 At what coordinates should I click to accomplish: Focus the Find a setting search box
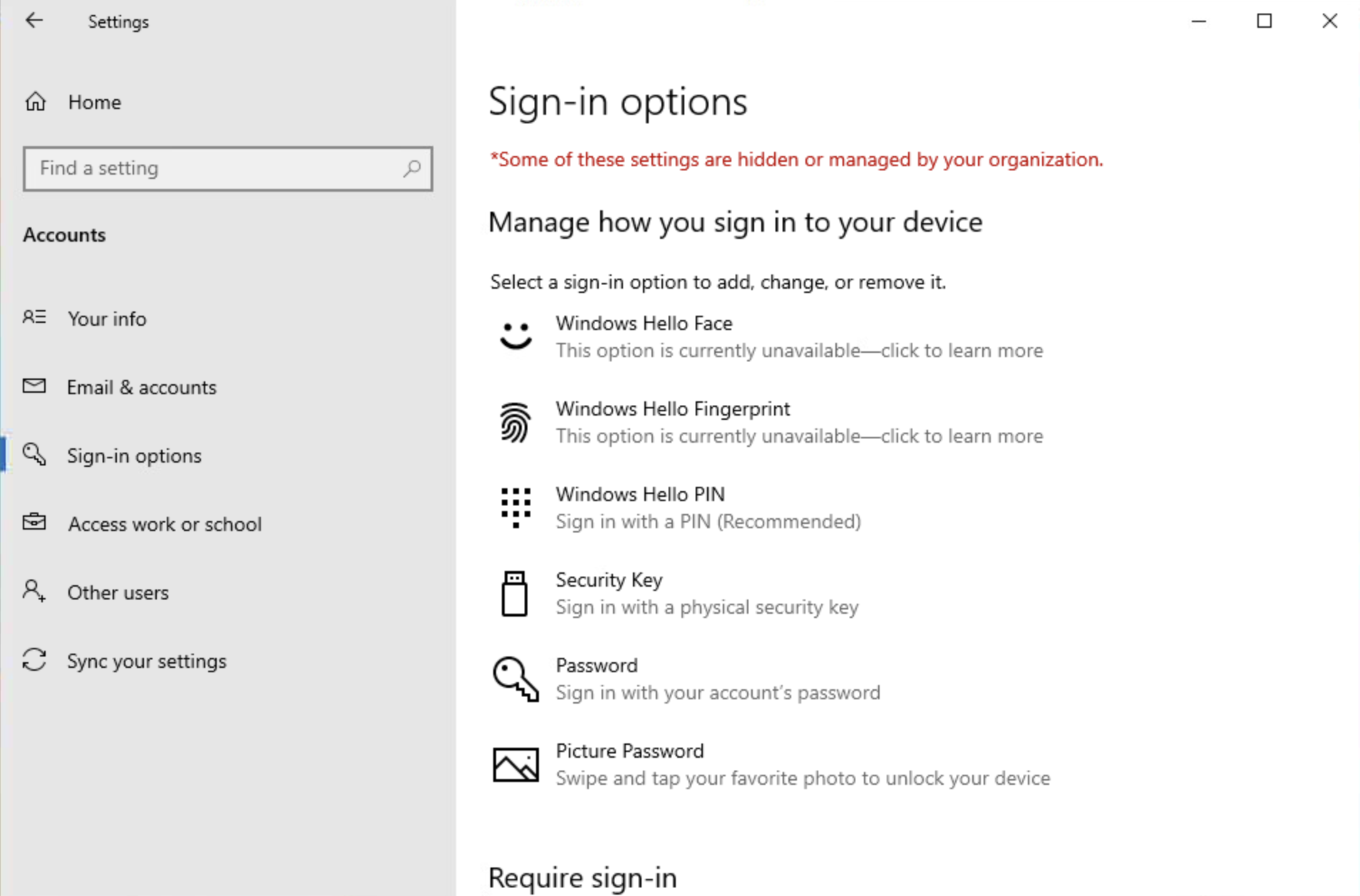(x=228, y=169)
